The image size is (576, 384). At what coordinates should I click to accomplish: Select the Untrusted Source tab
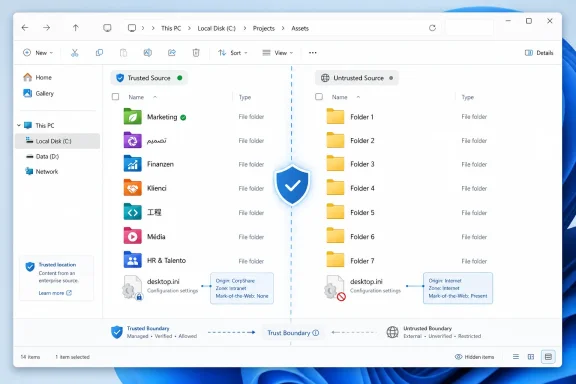click(357, 78)
